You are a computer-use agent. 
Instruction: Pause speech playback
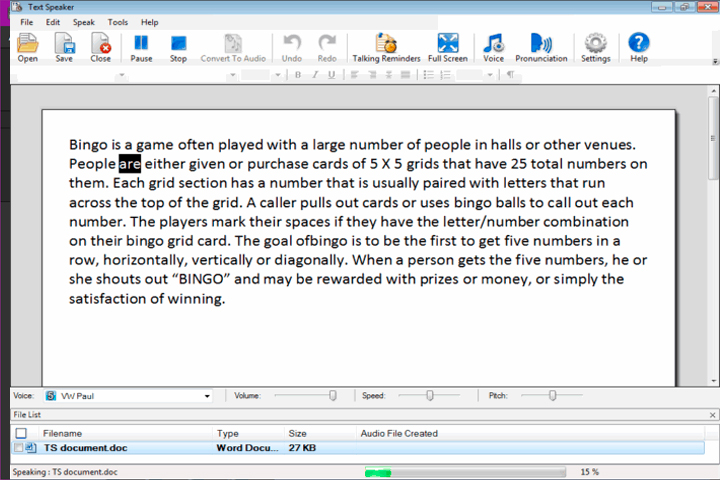pos(141,48)
